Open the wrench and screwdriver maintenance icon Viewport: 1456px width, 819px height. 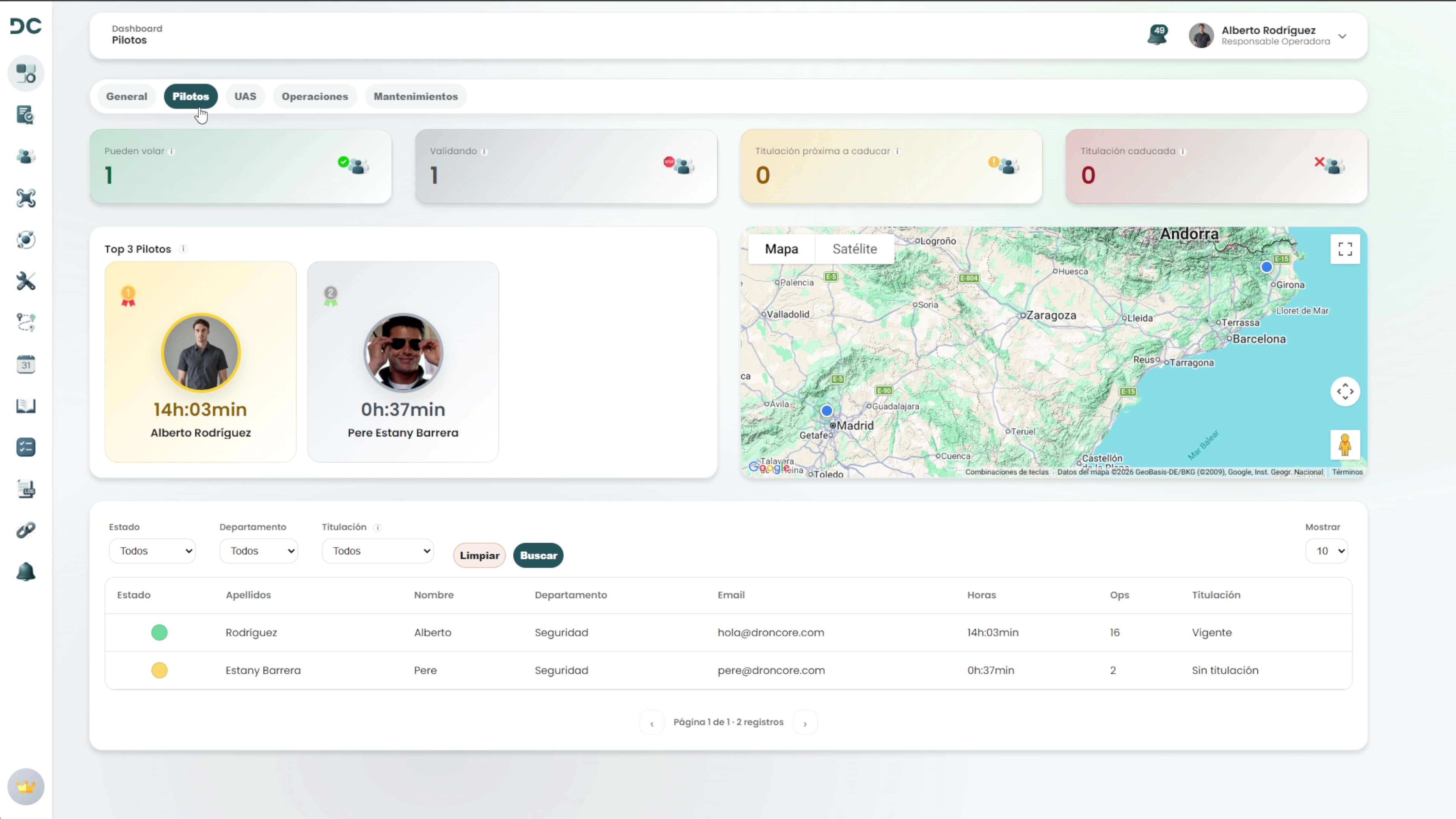click(x=26, y=281)
